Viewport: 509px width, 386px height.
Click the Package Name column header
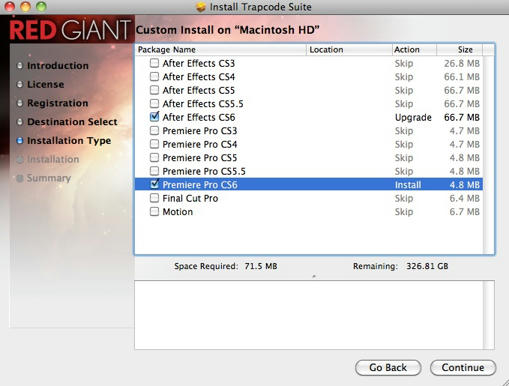[x=221, y=50]
